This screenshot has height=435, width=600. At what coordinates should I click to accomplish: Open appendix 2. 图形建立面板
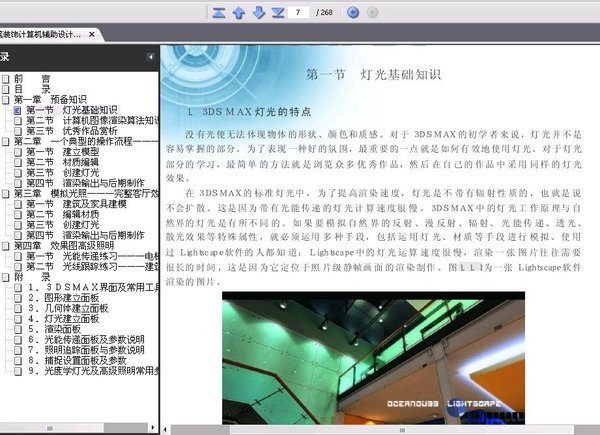click(63, 298)
